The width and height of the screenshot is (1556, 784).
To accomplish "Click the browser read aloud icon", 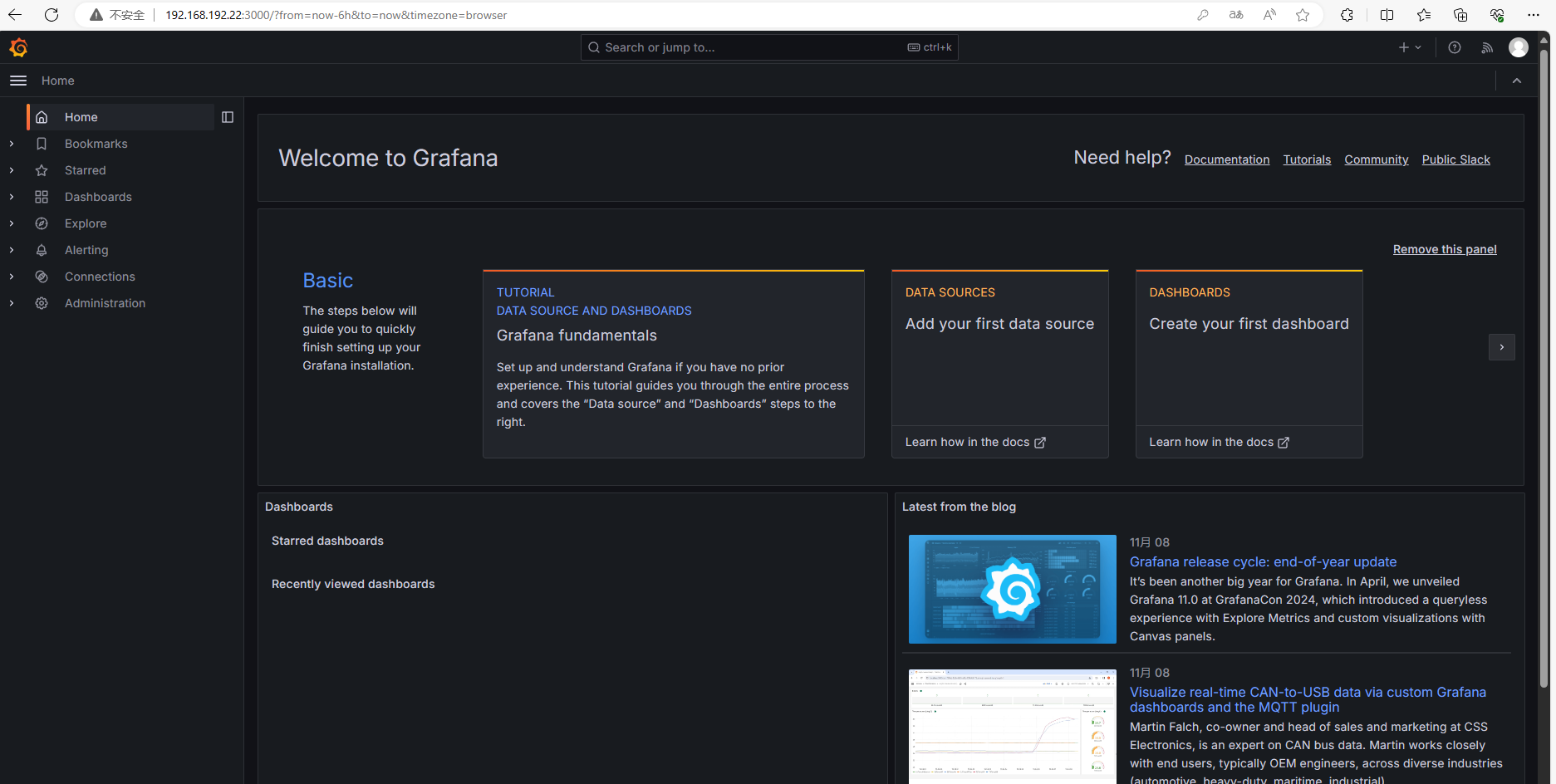I will (x=1269, y=15).
